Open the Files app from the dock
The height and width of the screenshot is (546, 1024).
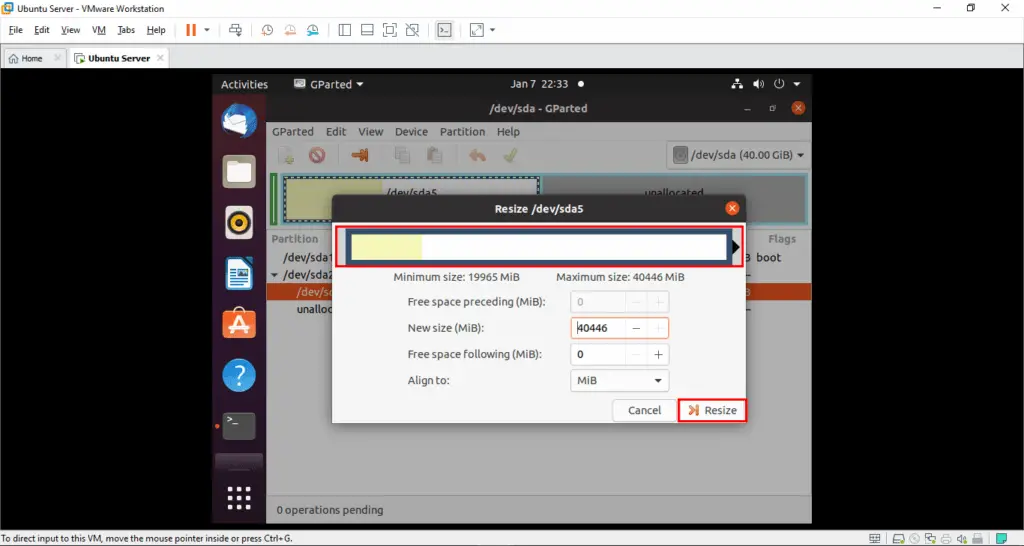(239, 172)
